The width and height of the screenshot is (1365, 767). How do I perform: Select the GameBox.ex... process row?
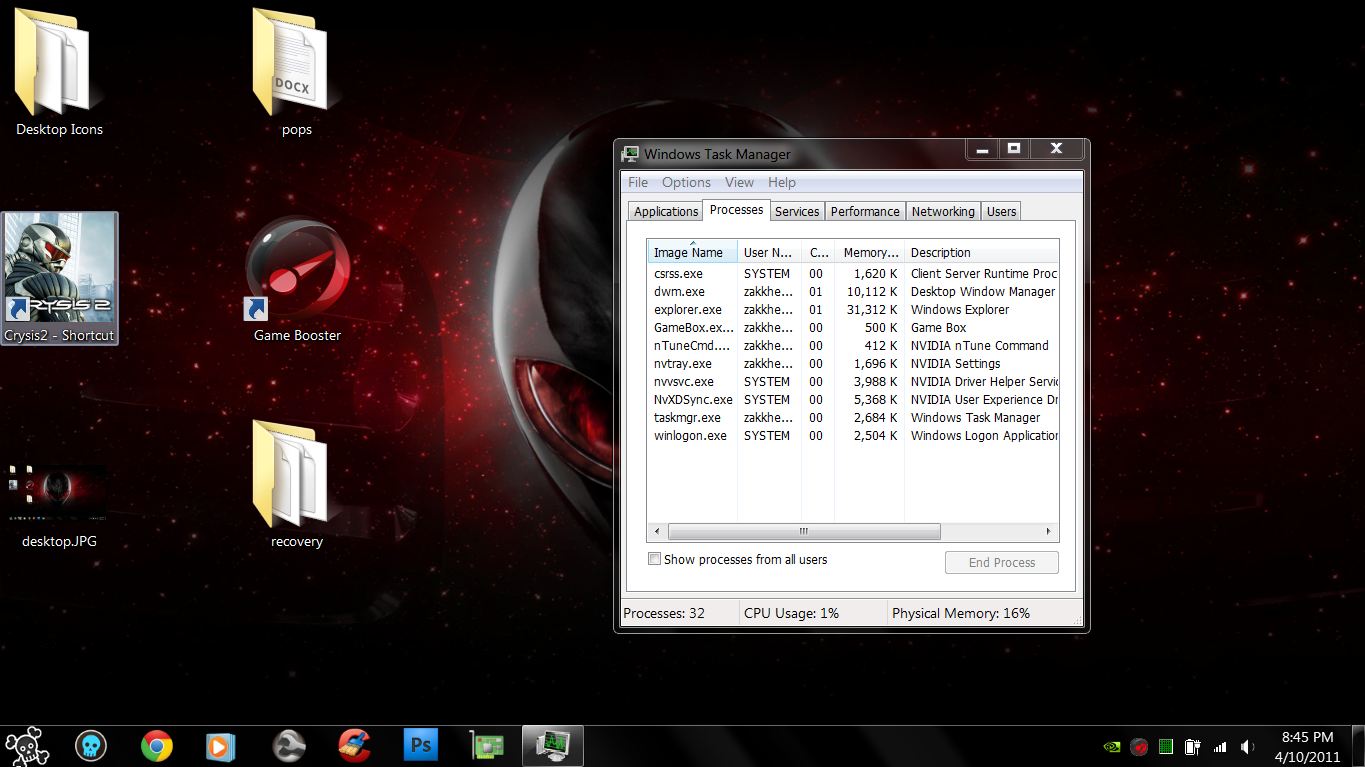(853, 327)
